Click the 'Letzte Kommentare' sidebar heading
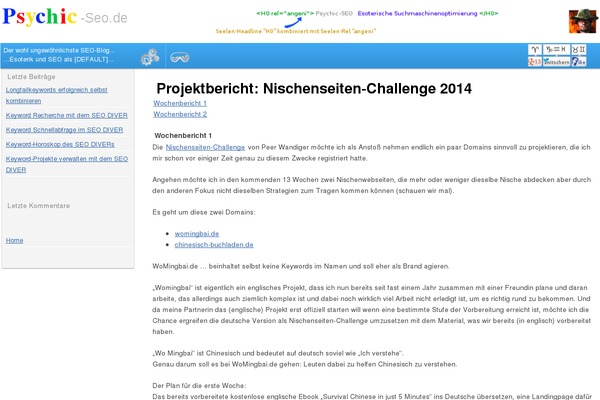This screenshot has width=600, height=400. point(39,206)
